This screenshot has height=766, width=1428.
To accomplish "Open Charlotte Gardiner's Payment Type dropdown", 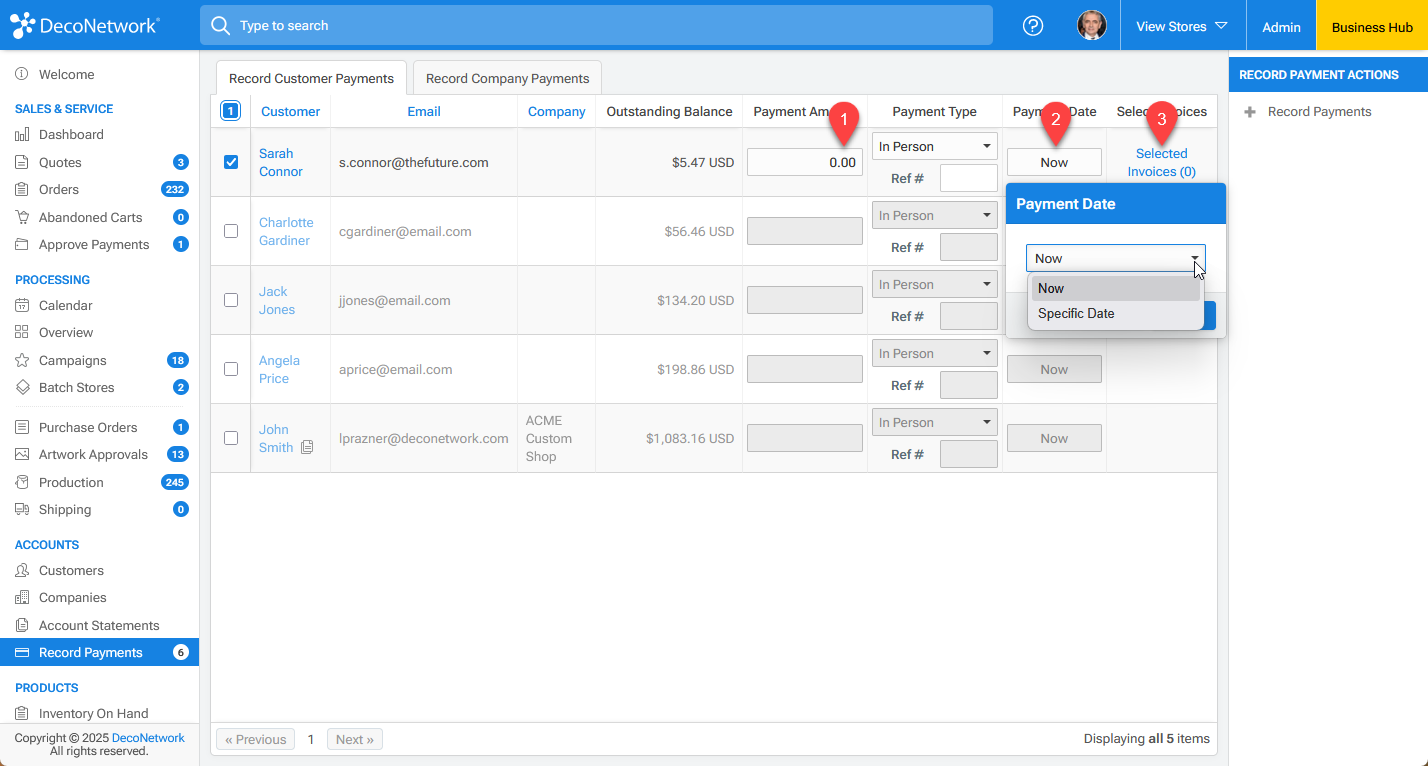I will (x=935, y=215).
